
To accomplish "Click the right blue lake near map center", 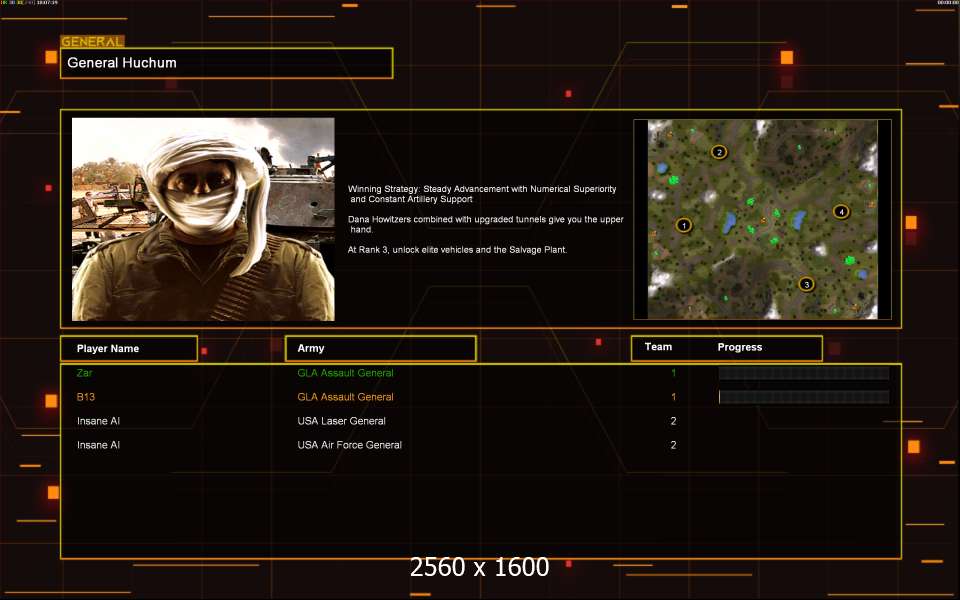I will tap(799, 219).
